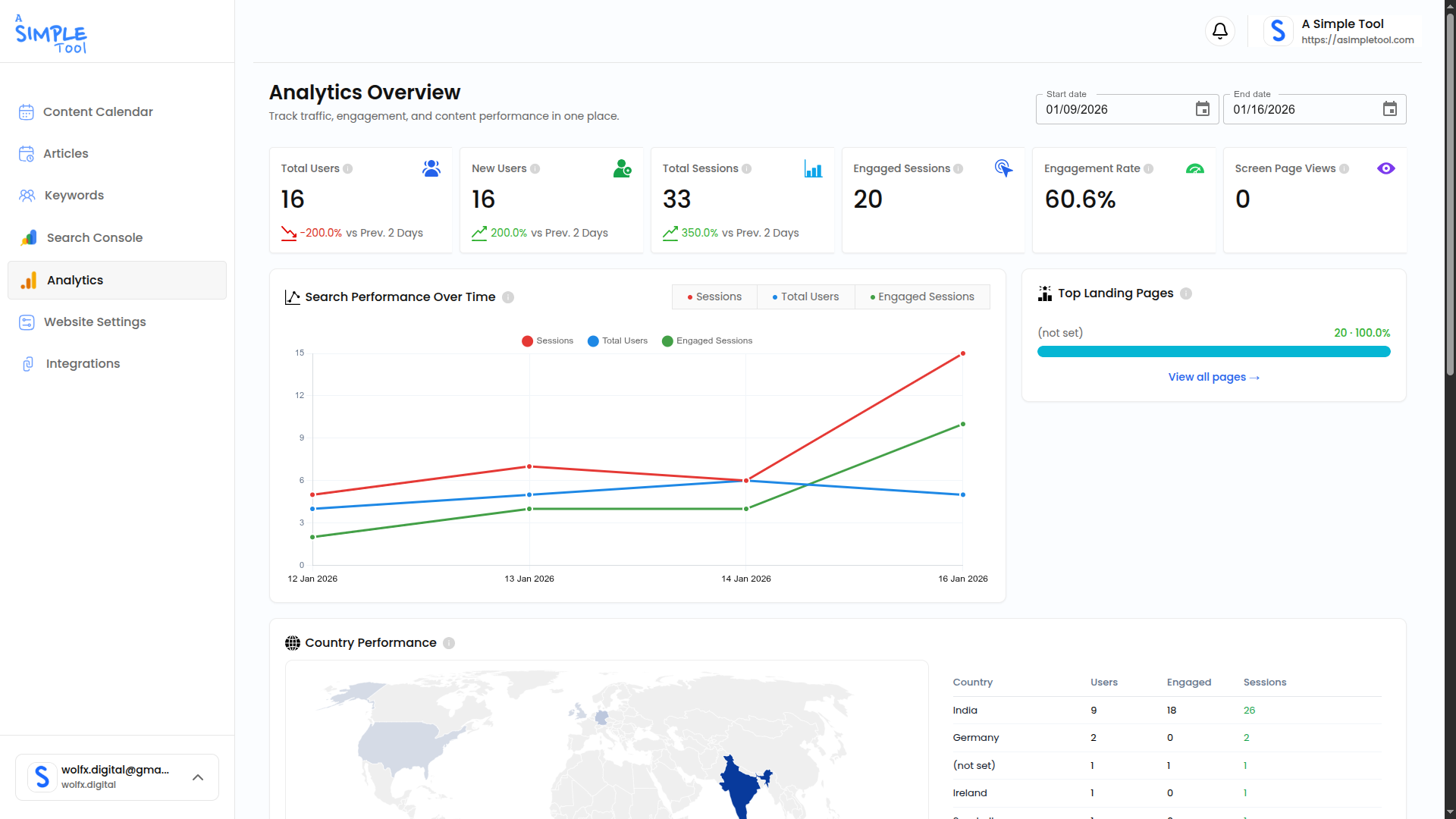
Task: Expand the wolfx.digital account chevron
Action: click(x=198, y=777)
